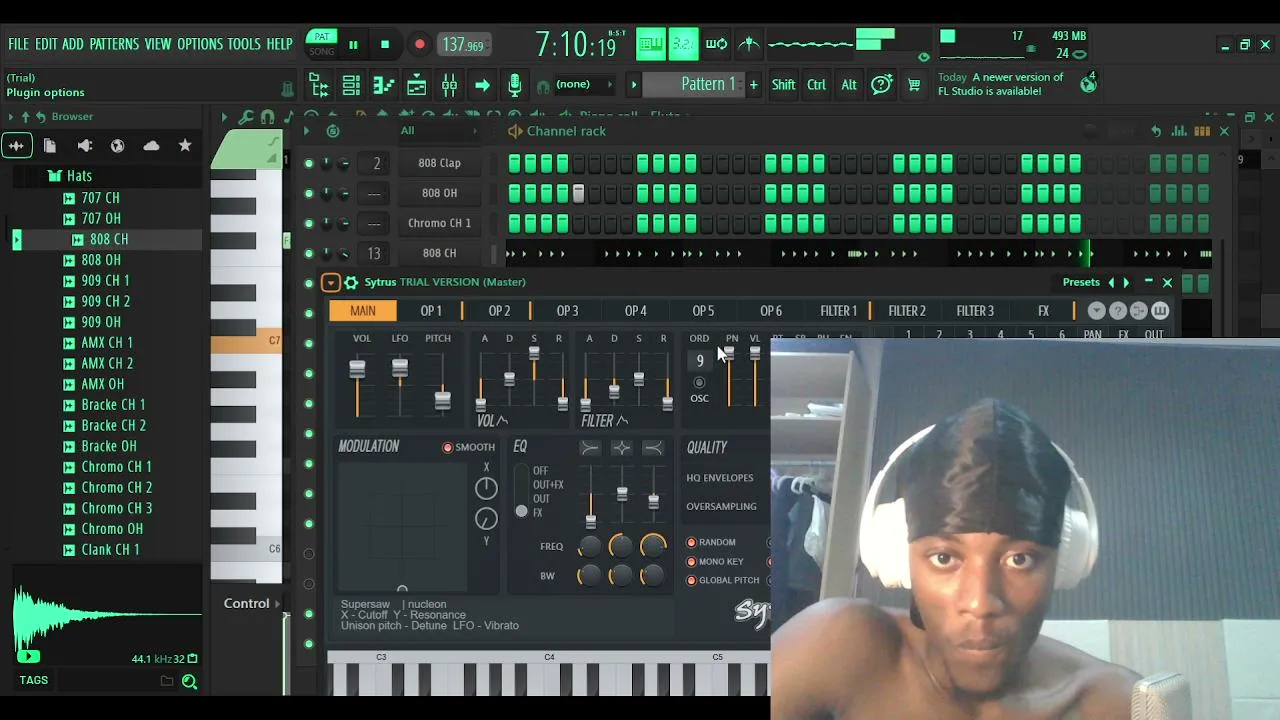The image size is (1280, 720).
Task: Toggle the record button
Action: point(420,44)
